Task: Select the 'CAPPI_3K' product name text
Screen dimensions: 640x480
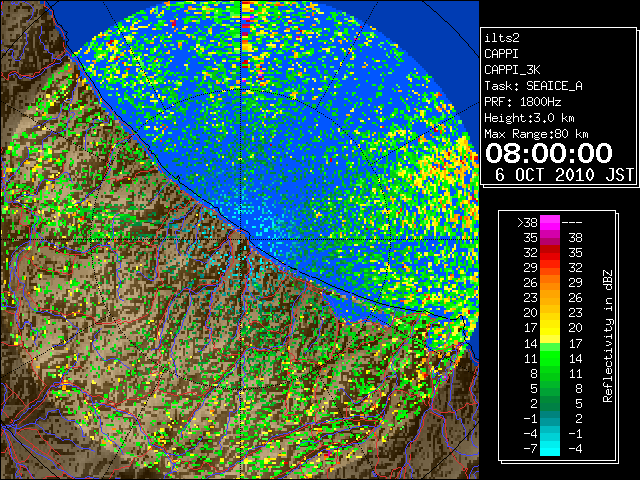Action: (512, 70)
